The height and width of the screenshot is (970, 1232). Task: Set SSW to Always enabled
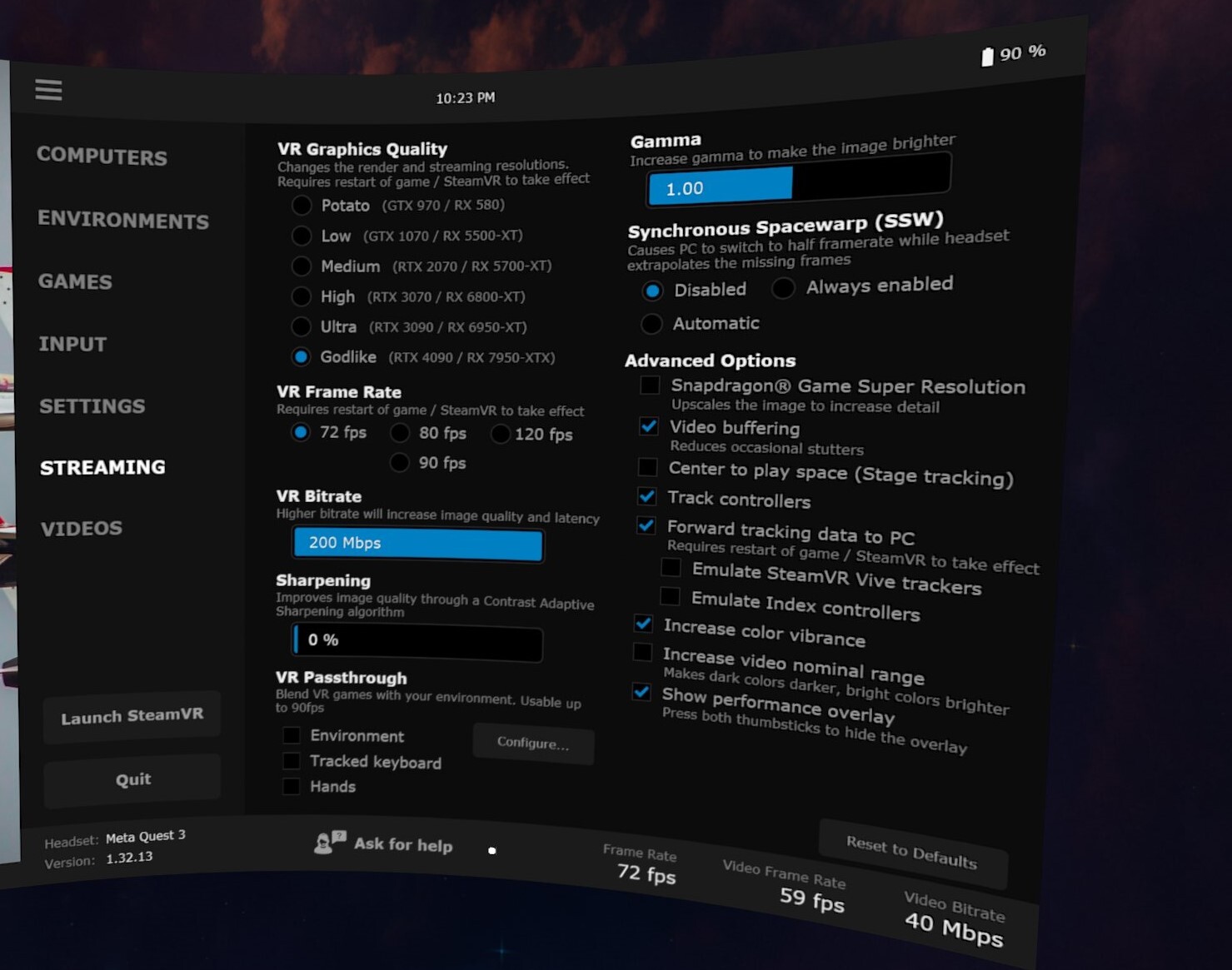[782, 288]
